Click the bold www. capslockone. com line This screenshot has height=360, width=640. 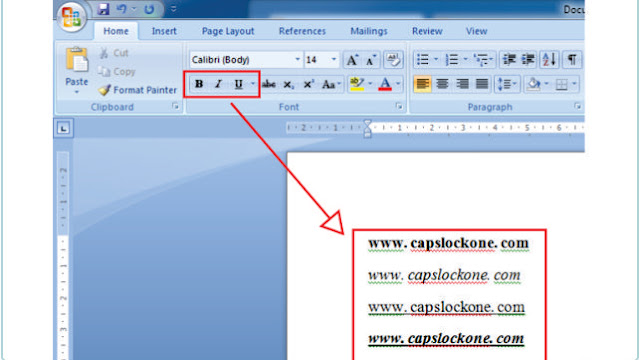[x=448, y=243]
